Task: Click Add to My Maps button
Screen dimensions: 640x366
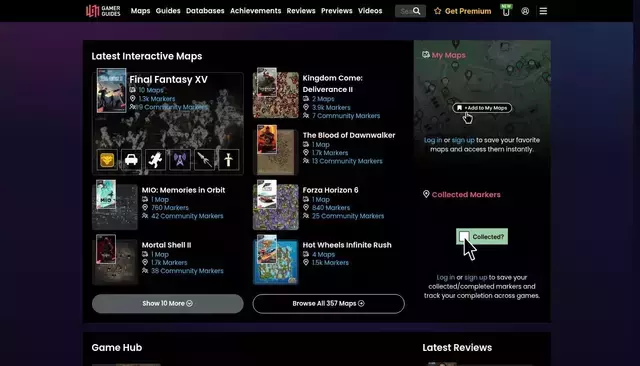Action: tap(482, 108)
